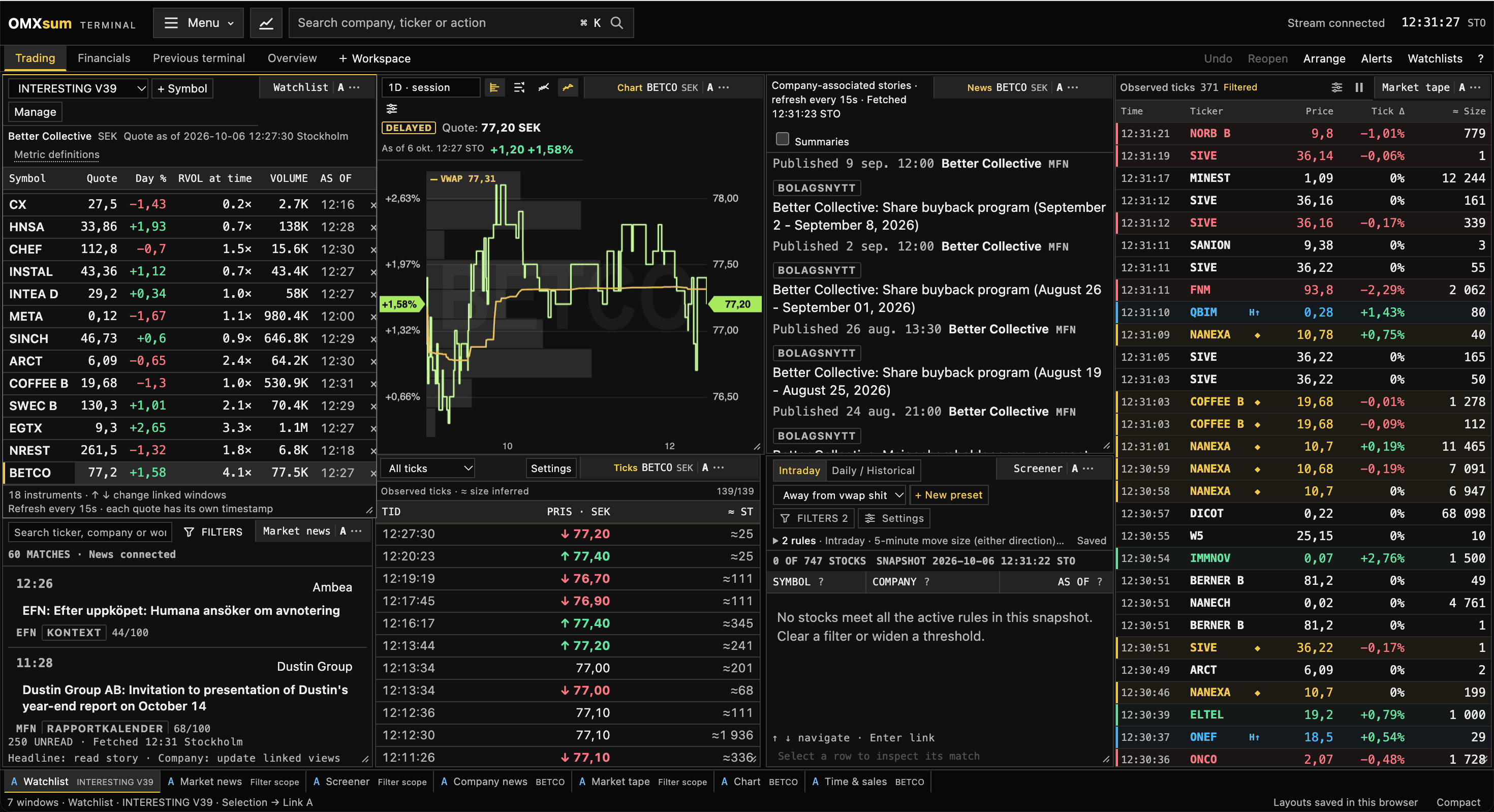Pause the Market tape stream
Screen dimensions: 1494x812
[1359, 87]
